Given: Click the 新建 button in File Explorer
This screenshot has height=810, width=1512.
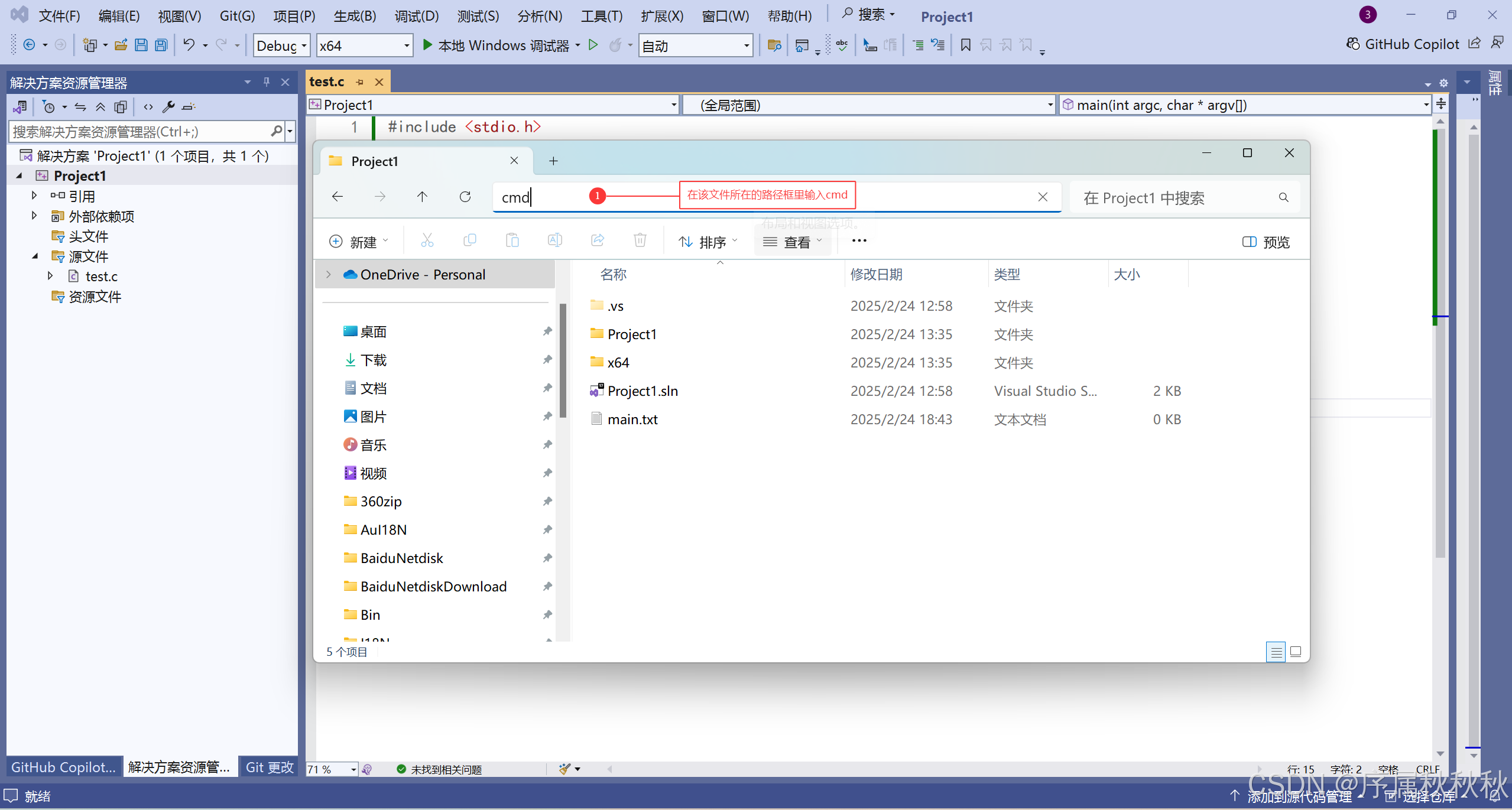Looking at the screenshot, I should click(358, 242).
